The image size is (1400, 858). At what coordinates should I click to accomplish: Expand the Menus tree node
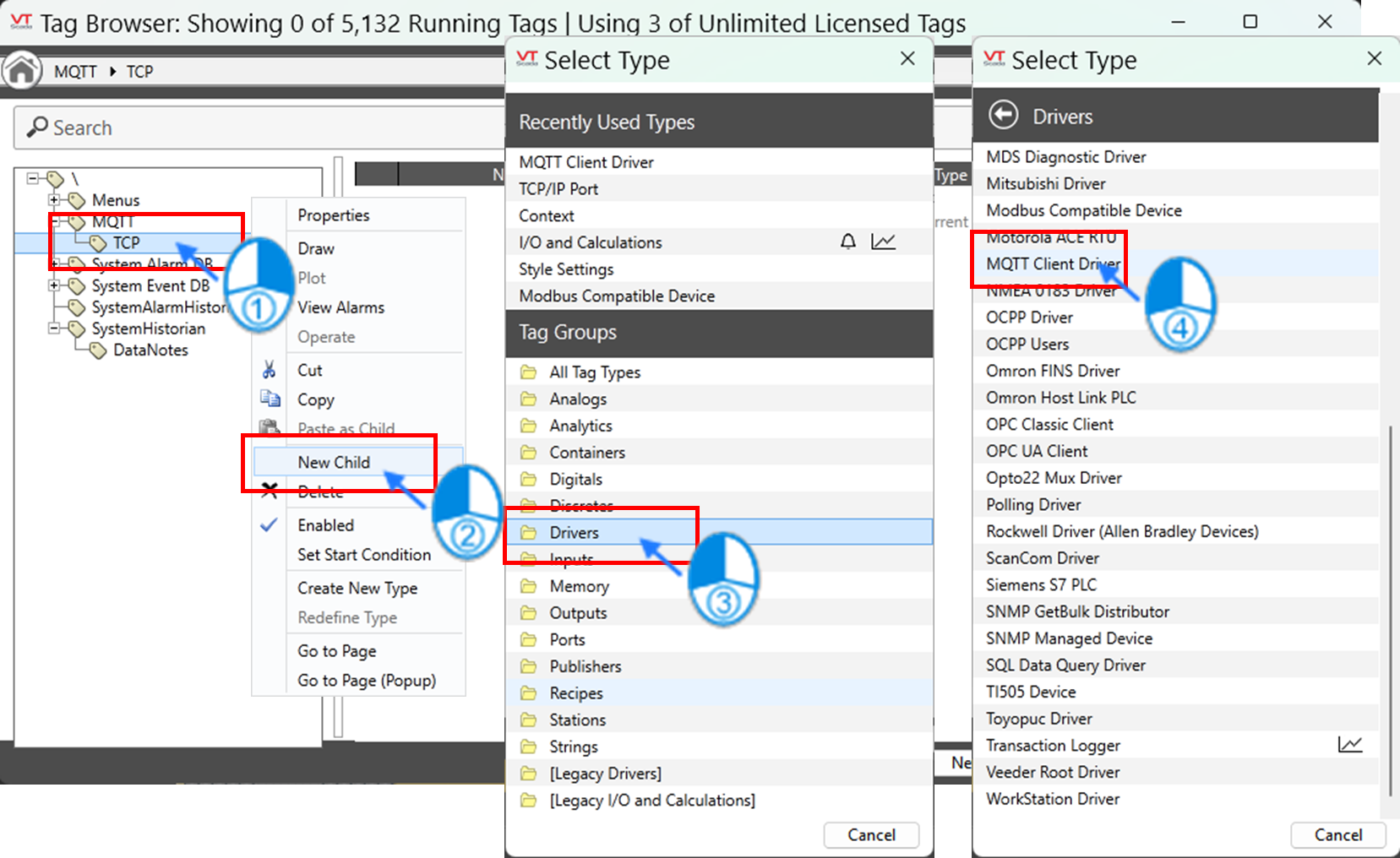coord(54,200)
